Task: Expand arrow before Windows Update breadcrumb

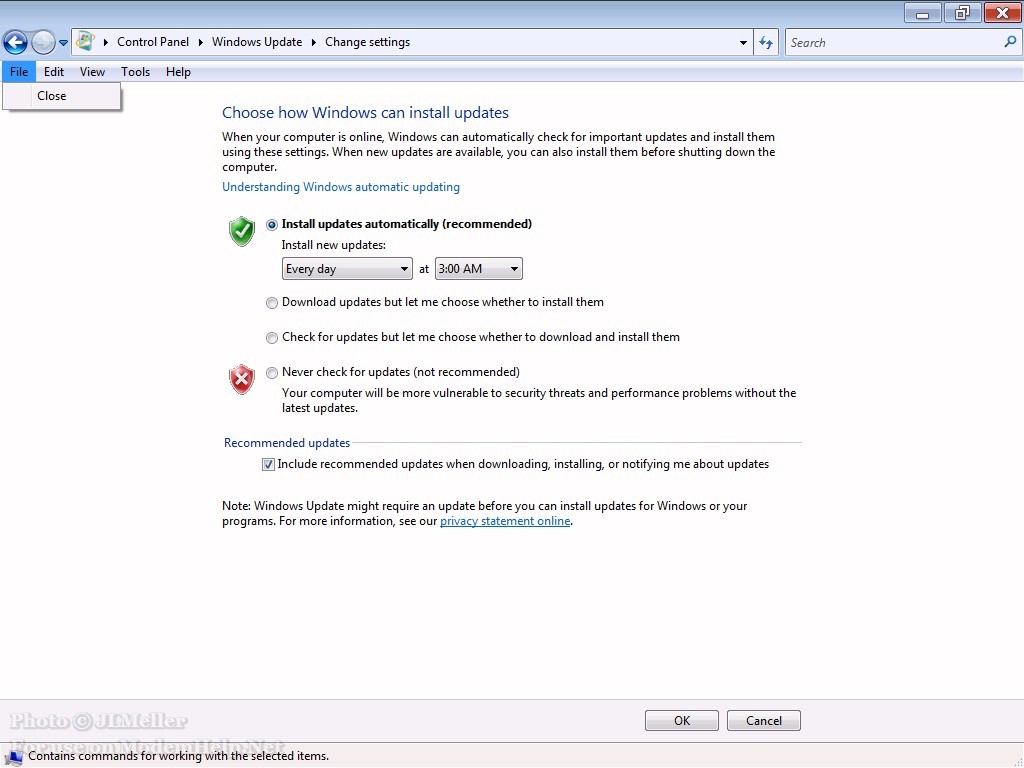Action: [200, 42]
